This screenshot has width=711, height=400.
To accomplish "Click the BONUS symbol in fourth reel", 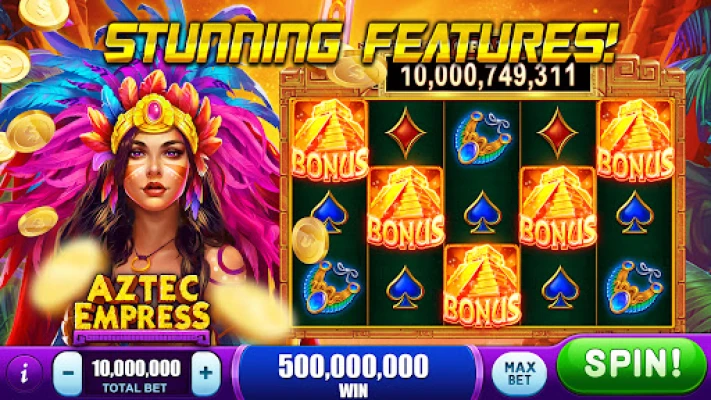I will pos(557,208).
